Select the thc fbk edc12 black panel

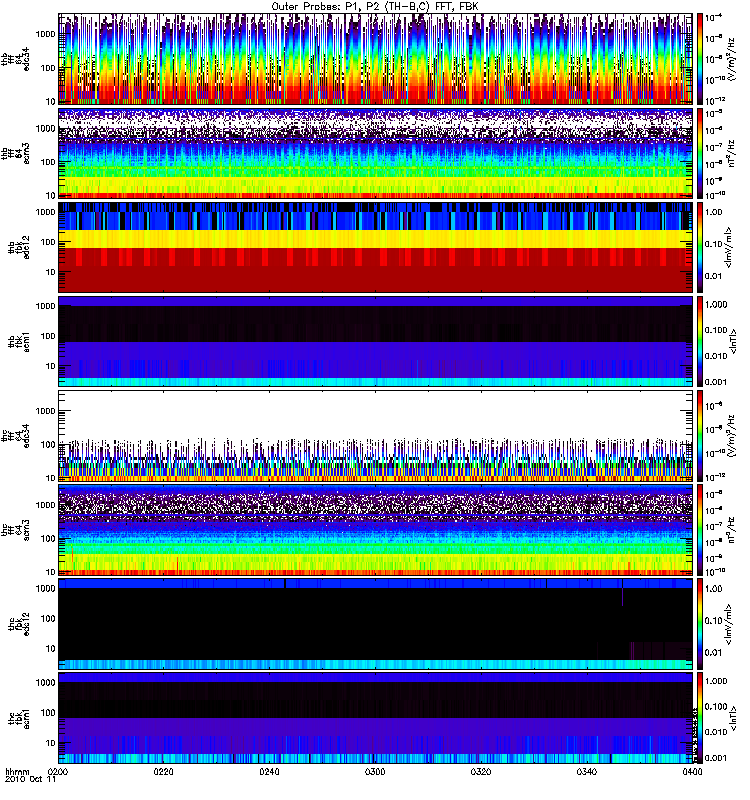pyautogui.click(x=375, y=623)
